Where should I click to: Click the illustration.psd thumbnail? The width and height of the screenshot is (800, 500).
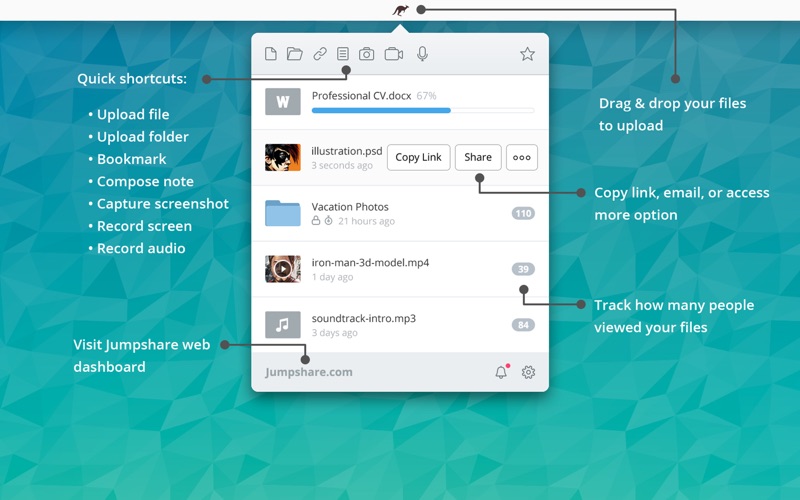pyautogui.click(x=283, y=157)
